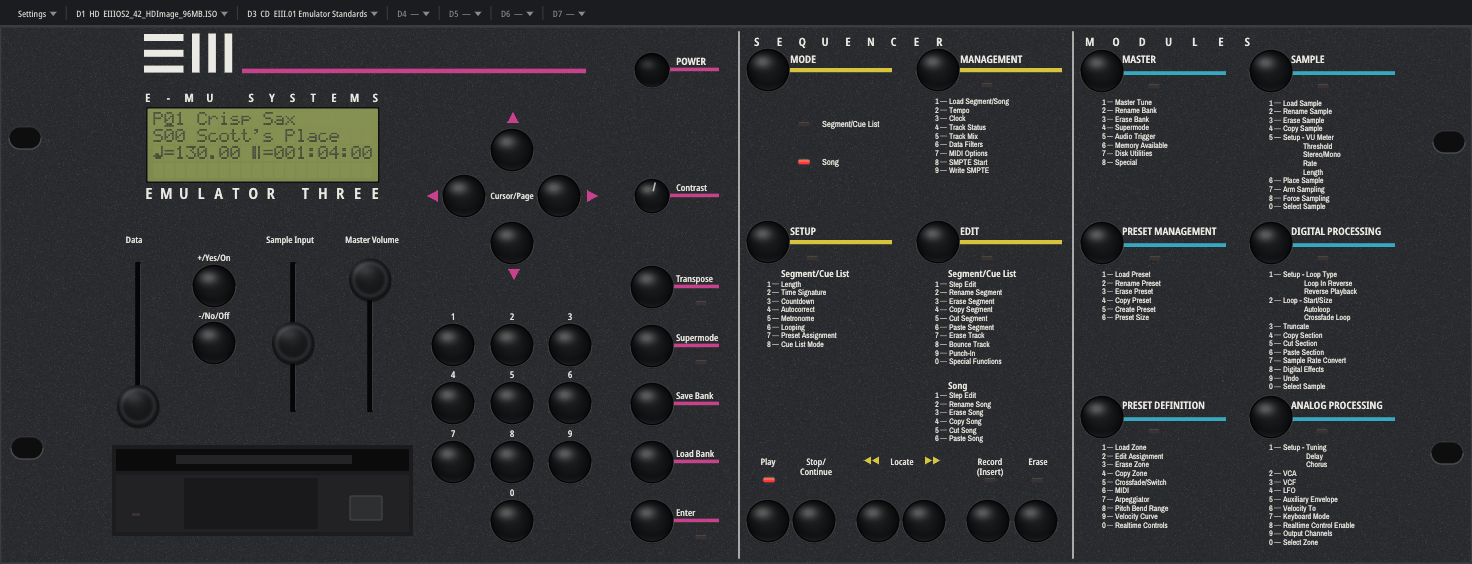Open the D1 HD disk image dropdown
Viewport: 1472px width, 564px height.
click(152, 14)
